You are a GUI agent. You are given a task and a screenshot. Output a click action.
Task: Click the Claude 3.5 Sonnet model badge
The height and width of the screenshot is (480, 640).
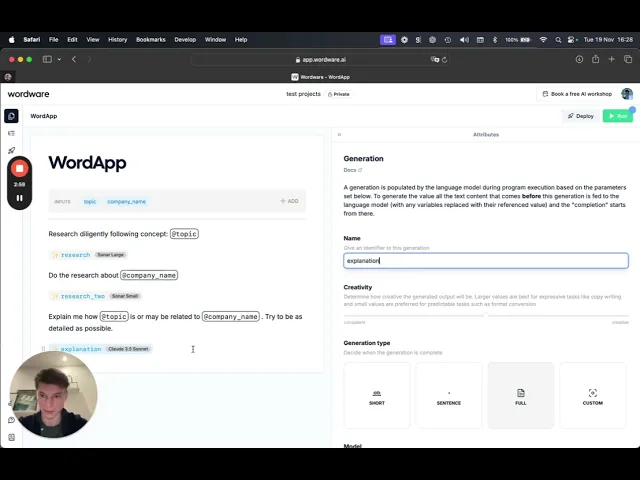click(128, 349)
